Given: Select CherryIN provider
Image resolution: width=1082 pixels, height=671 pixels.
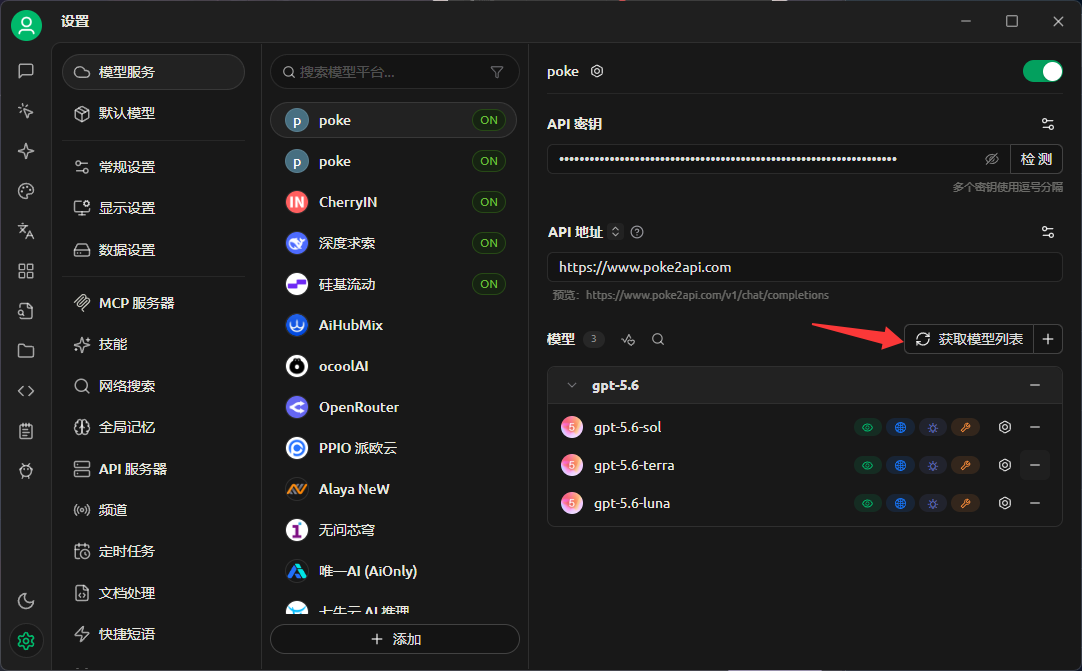Looking at the screenshot, I should pos(393,202).
